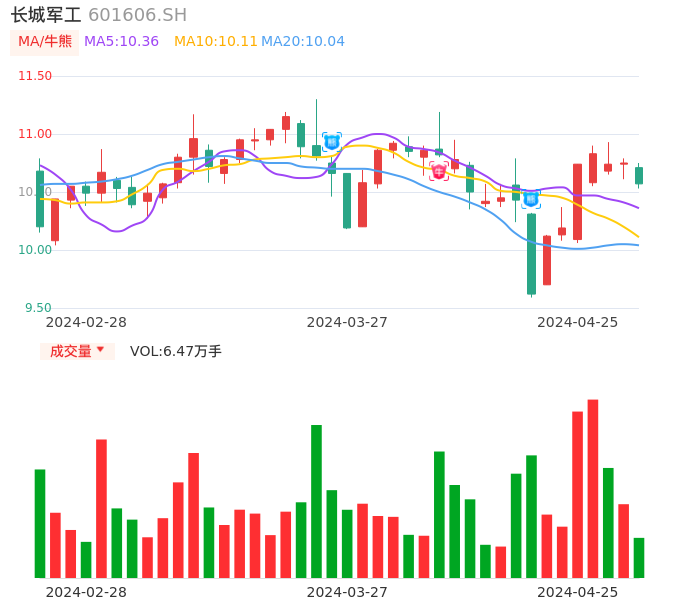Select the MA20:10.04 label

(303, 42)
